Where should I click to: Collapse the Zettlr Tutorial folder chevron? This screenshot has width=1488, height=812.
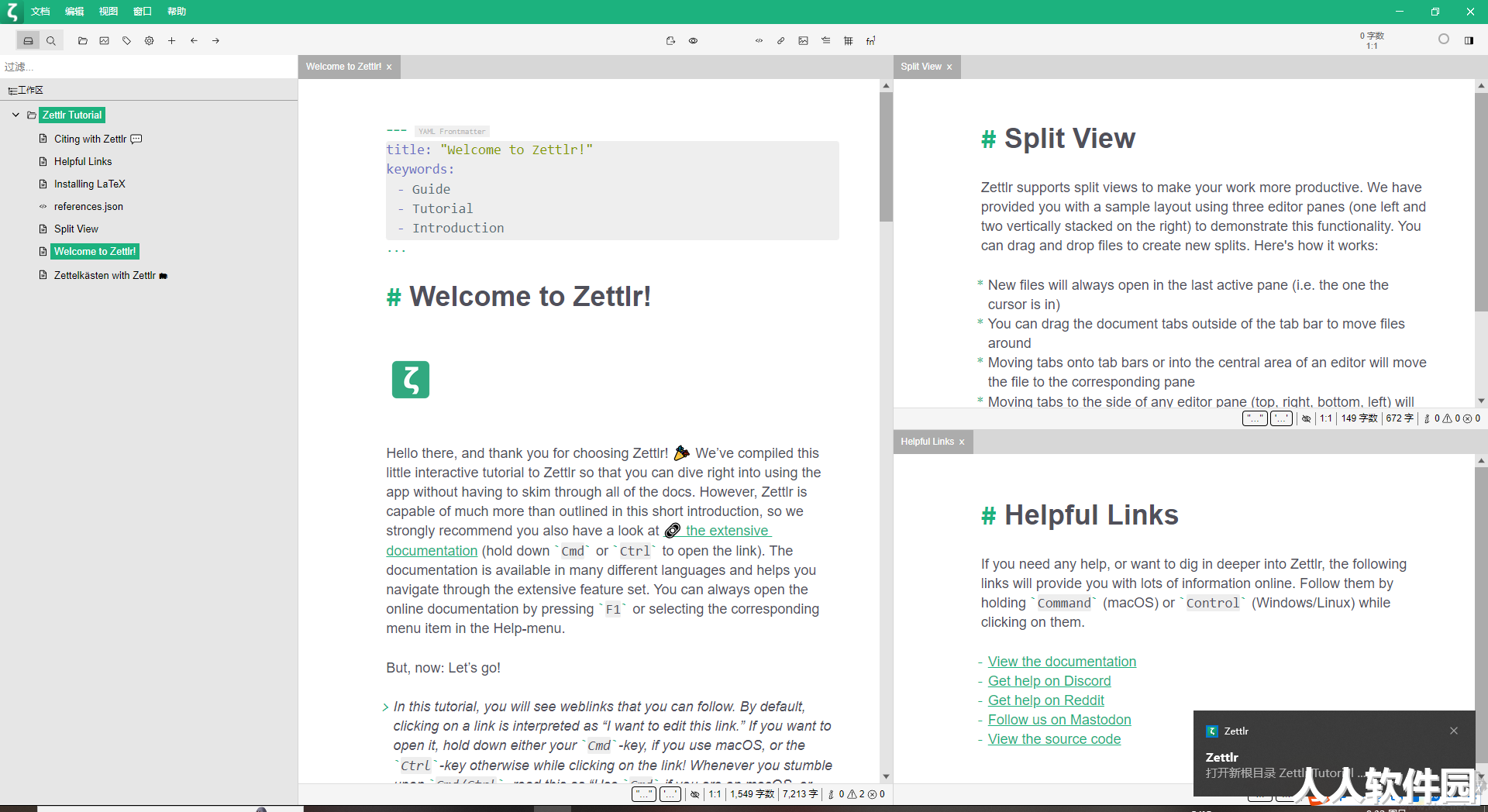point(15,115)
